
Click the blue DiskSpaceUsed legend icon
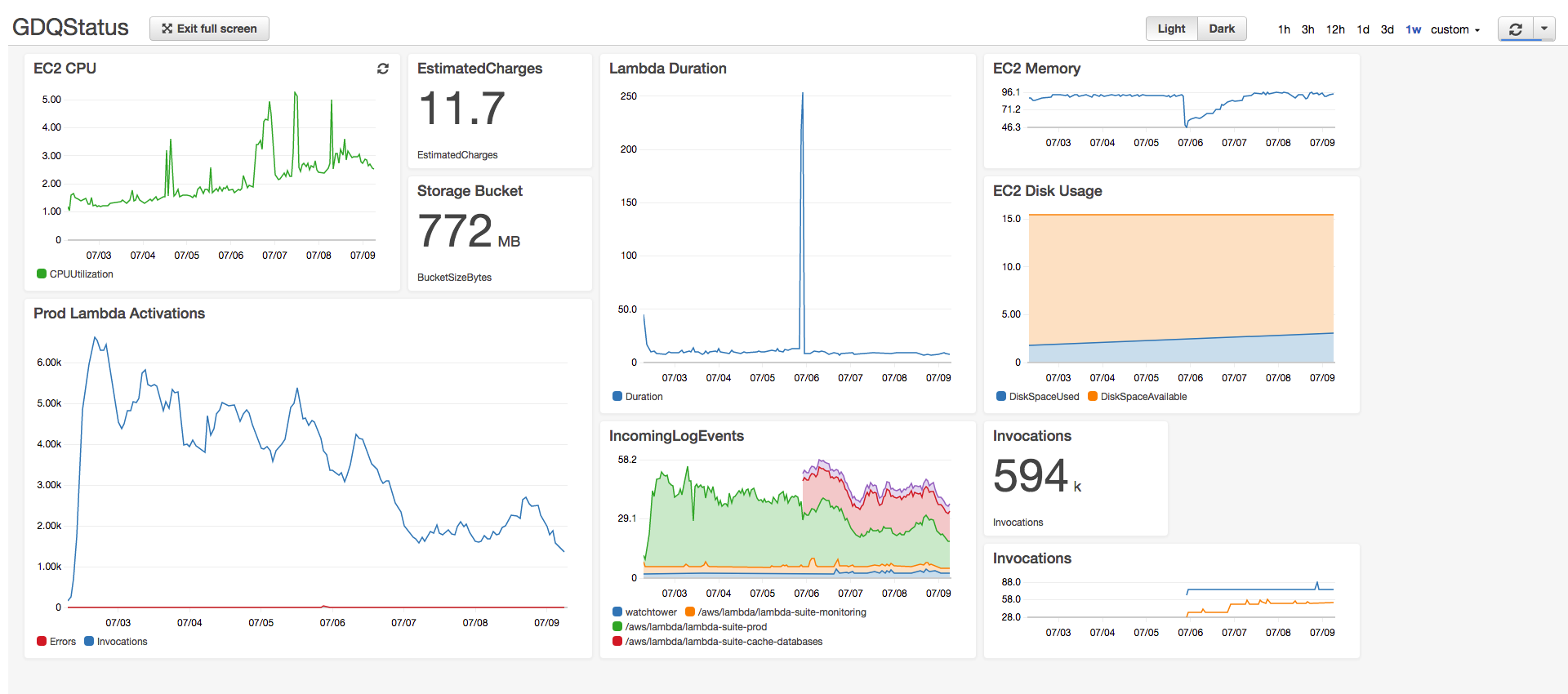click(1001, 397)
